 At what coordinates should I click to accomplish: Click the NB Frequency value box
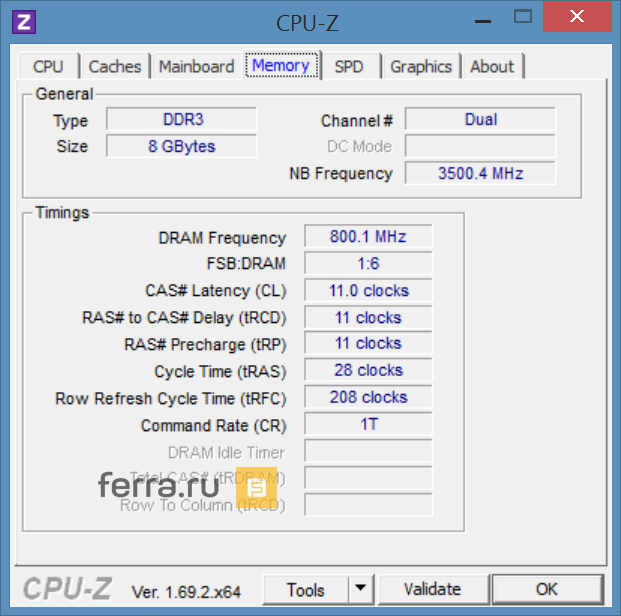pyautogui.click(x=480, y=174)
